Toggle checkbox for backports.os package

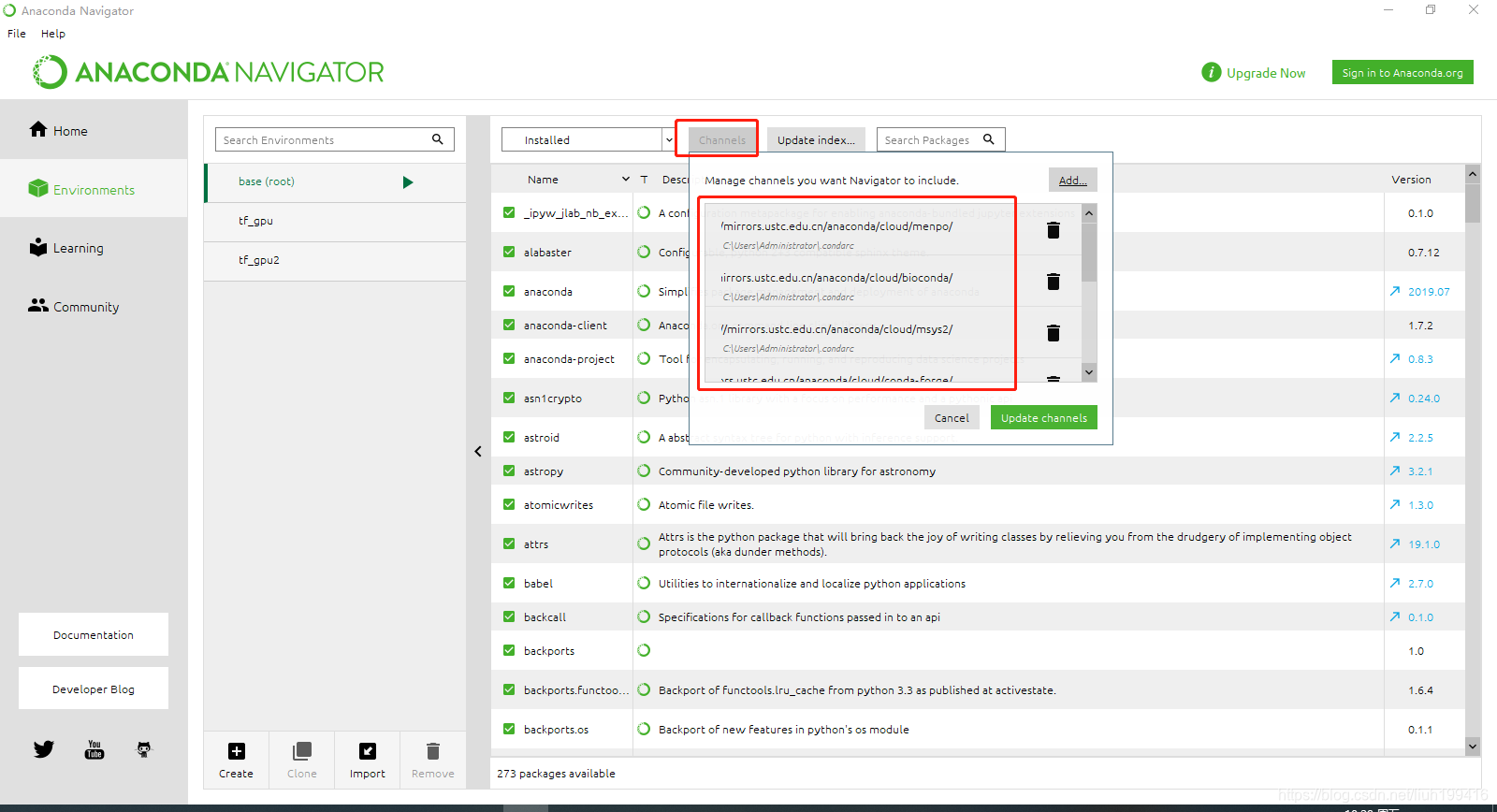[x=509, y=729]
